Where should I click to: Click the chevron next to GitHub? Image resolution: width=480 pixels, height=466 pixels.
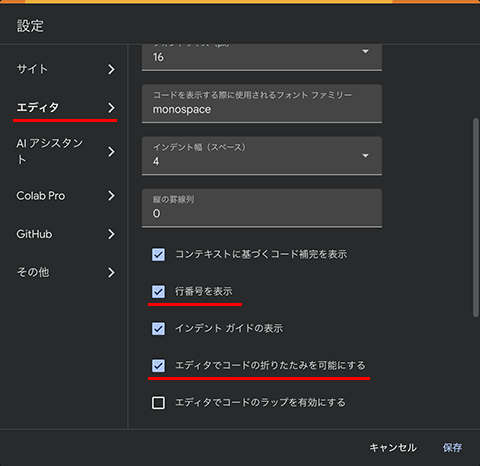111,234
